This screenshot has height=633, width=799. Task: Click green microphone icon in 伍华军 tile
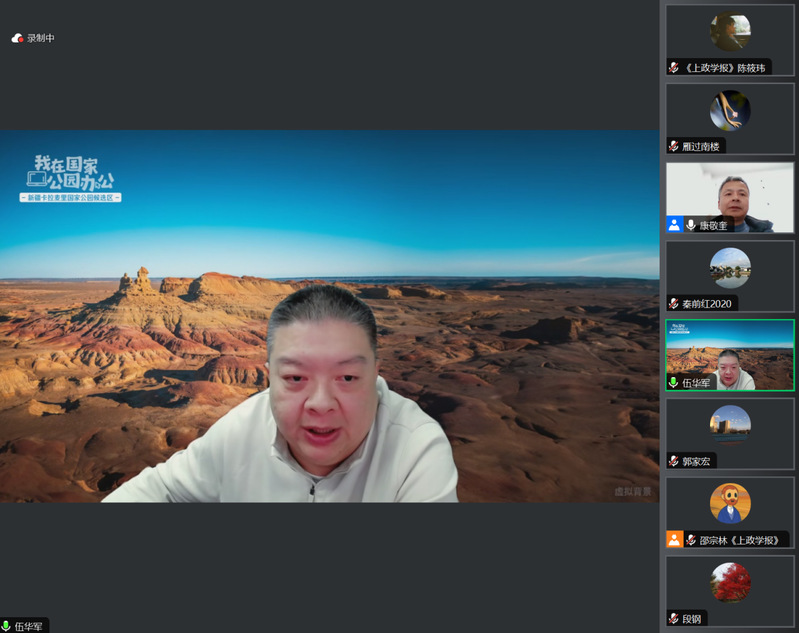(x=674, y=382)
